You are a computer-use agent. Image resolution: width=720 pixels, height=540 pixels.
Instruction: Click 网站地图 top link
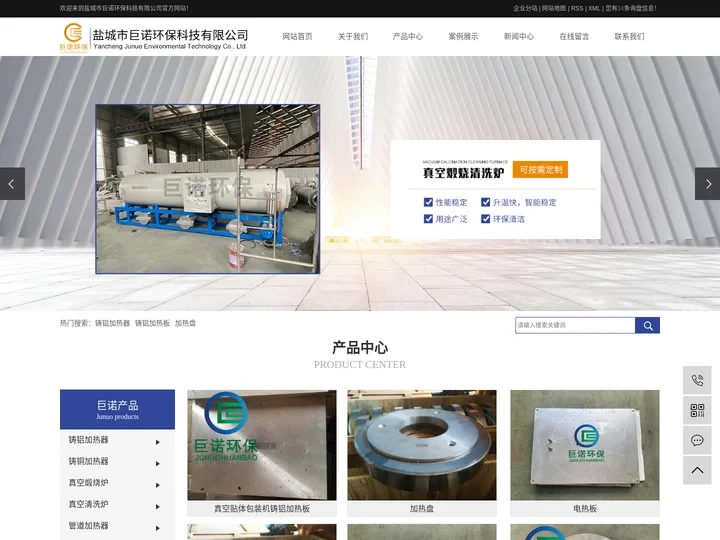click(554, 8)
